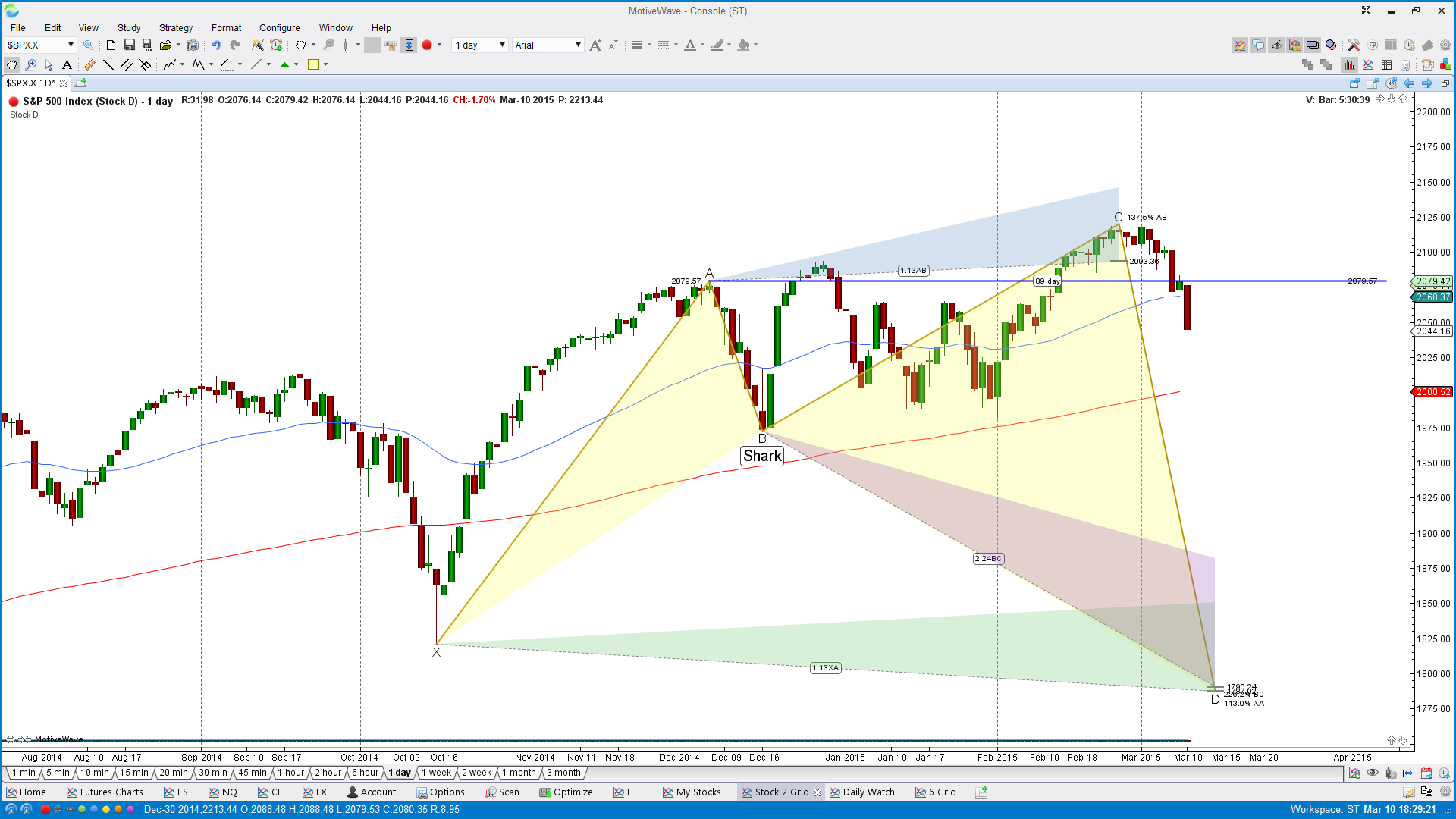Toggle the auto-scale vertical arrows button

(x=409, y=45)
